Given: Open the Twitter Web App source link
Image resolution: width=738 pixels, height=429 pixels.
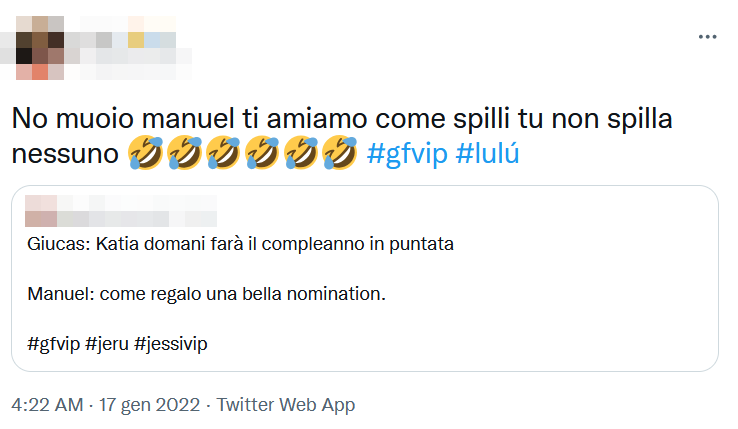Looking at the screenshot, I should pos(285,405).
